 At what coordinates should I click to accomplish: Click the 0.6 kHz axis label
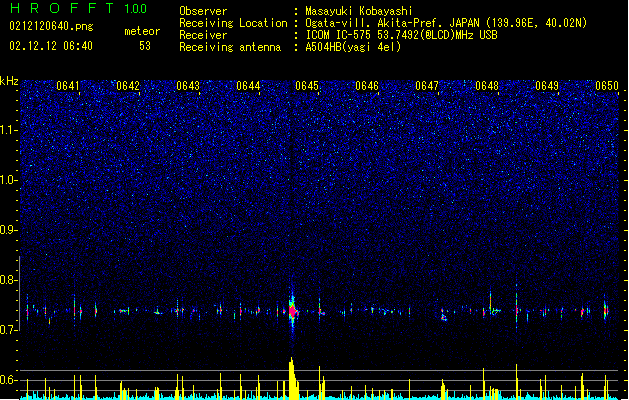tap(9, 380)
